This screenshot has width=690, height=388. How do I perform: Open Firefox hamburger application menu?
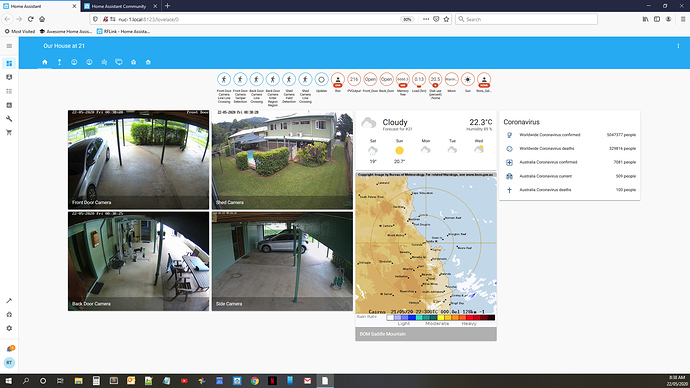[x=683, y=19]
